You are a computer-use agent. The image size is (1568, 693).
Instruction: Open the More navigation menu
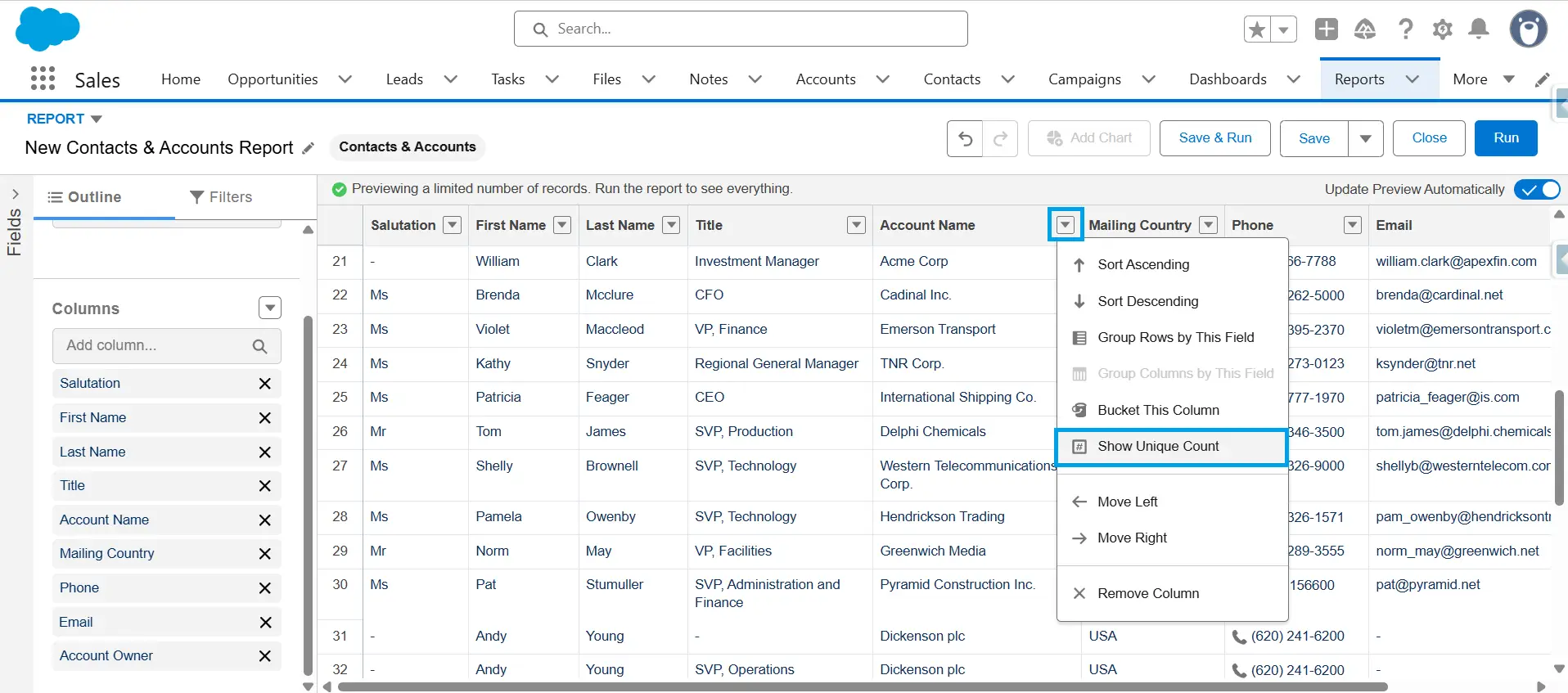[x=1484, y=79]
